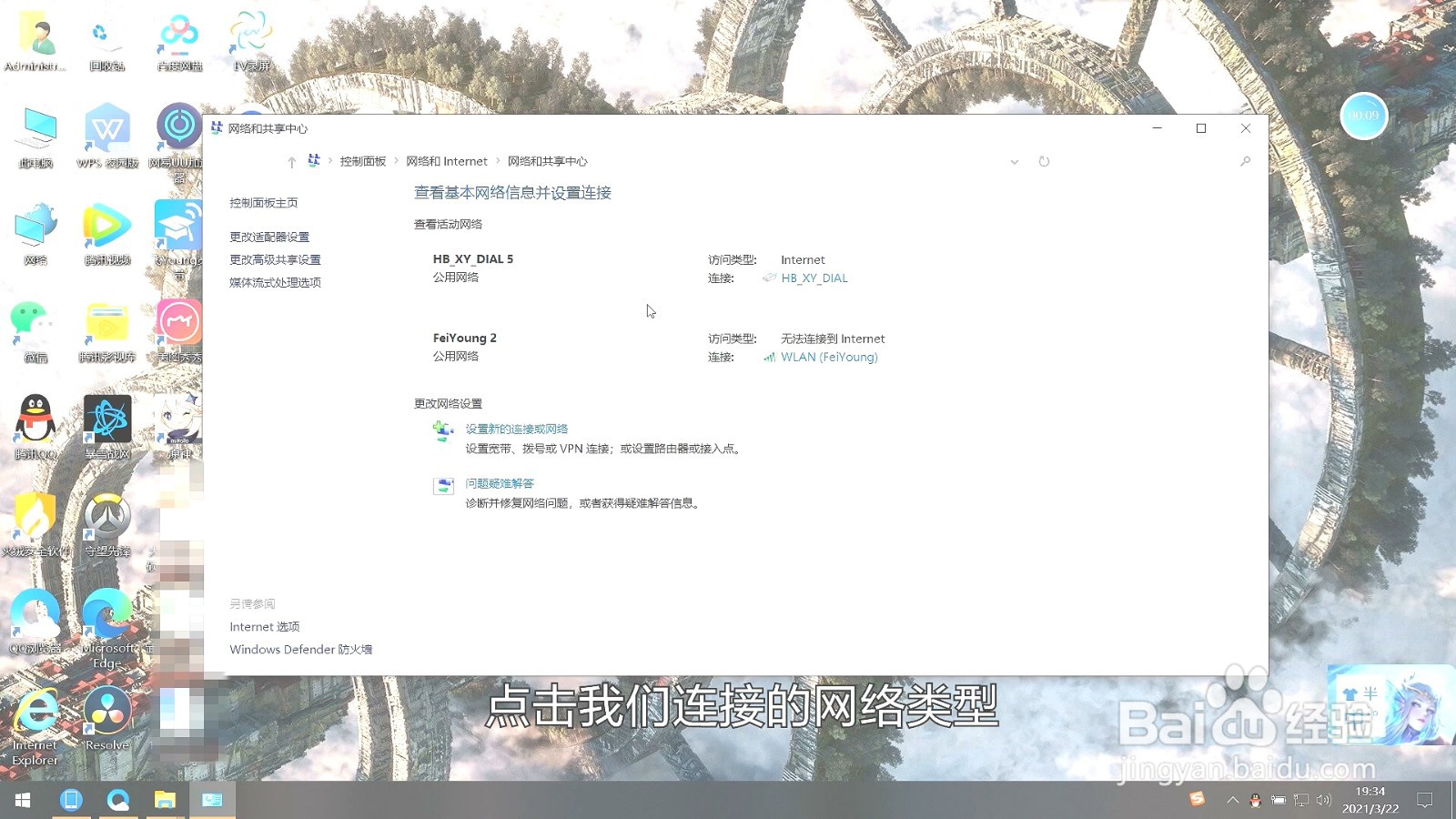Select Control Panel taskbar button
The width and height of the screenshot is (1456, 819).
point(212,800)
